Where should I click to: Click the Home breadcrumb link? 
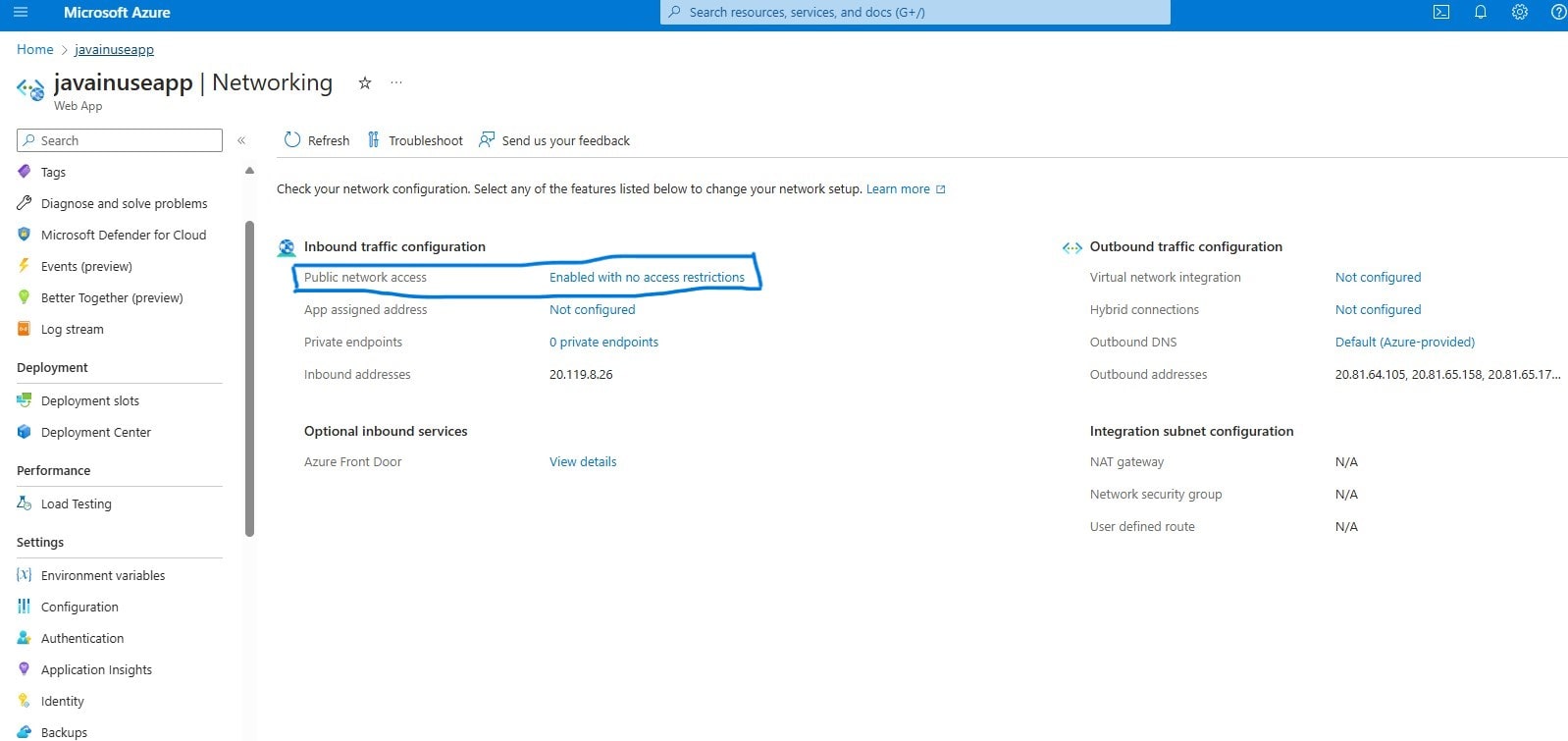click(x=35, y=49)
